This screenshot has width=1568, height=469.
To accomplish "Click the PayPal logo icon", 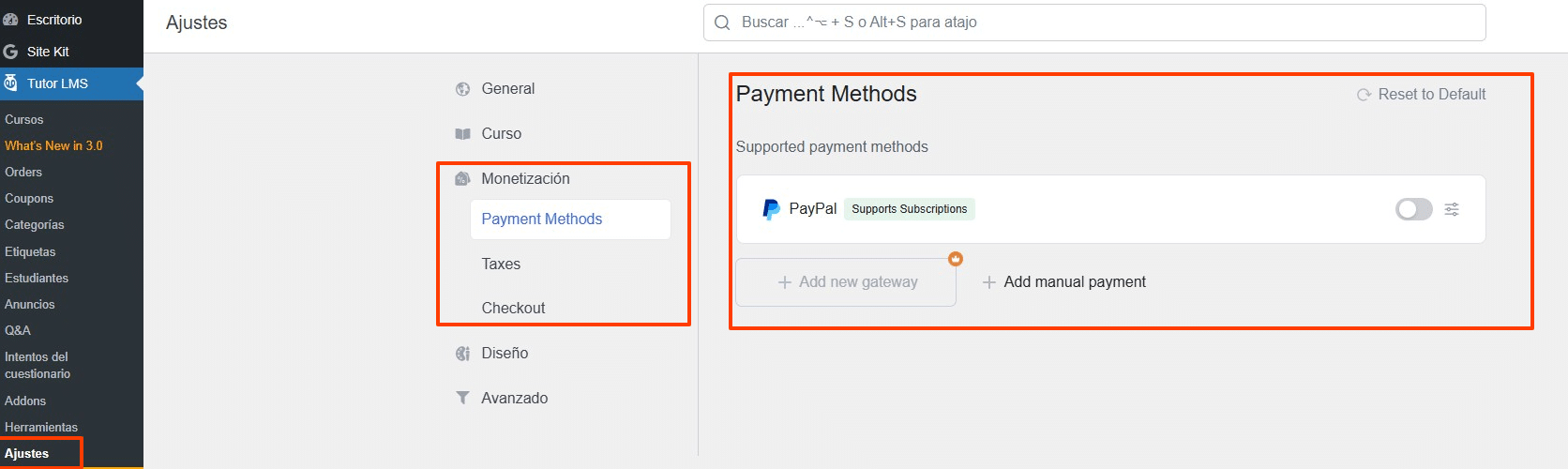I will pyautogui.click(x=771, y=209).
